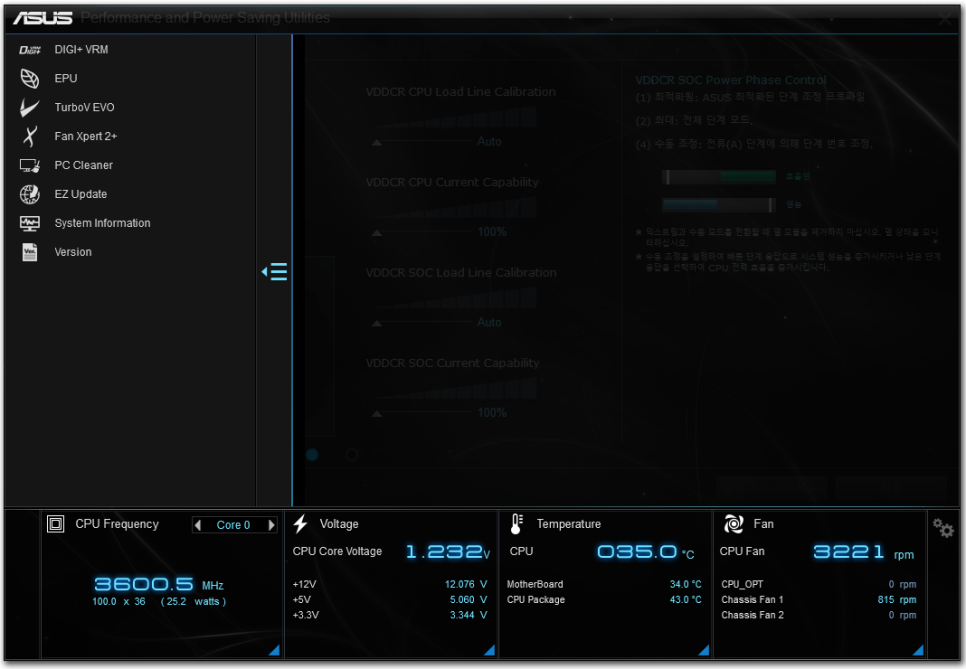This screenshot has width=966, height=669.
Task: Select first page indicator dot
Action: tap(312, 455)
